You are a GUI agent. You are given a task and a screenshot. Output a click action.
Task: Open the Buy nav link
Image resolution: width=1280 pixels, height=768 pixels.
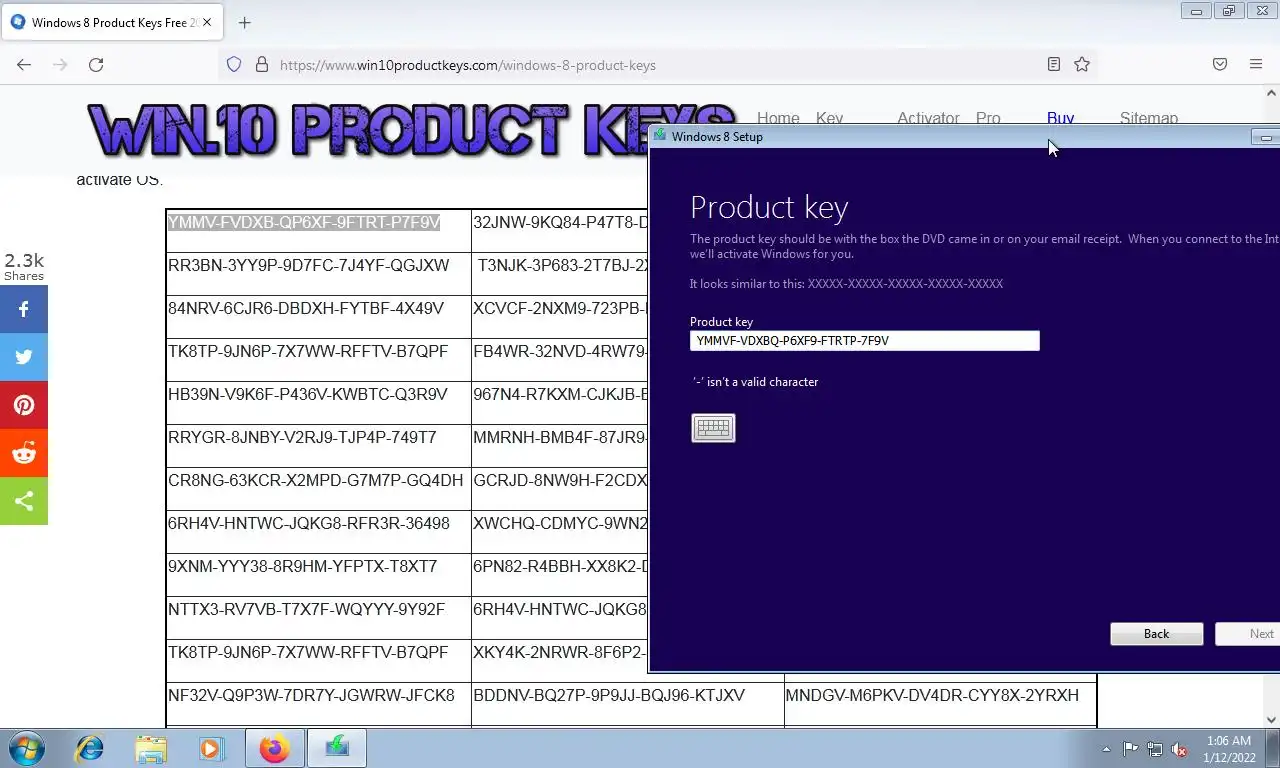click(1060, 118)
